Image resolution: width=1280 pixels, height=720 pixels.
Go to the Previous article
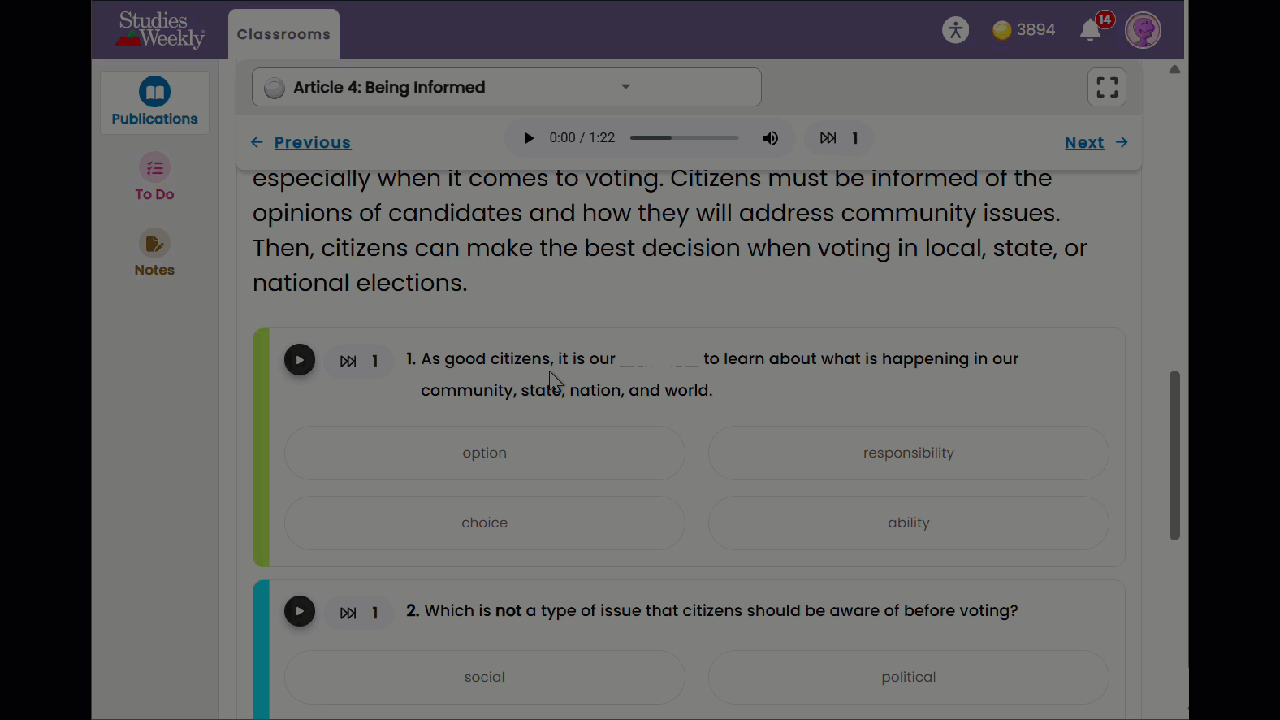pos(301,142)
